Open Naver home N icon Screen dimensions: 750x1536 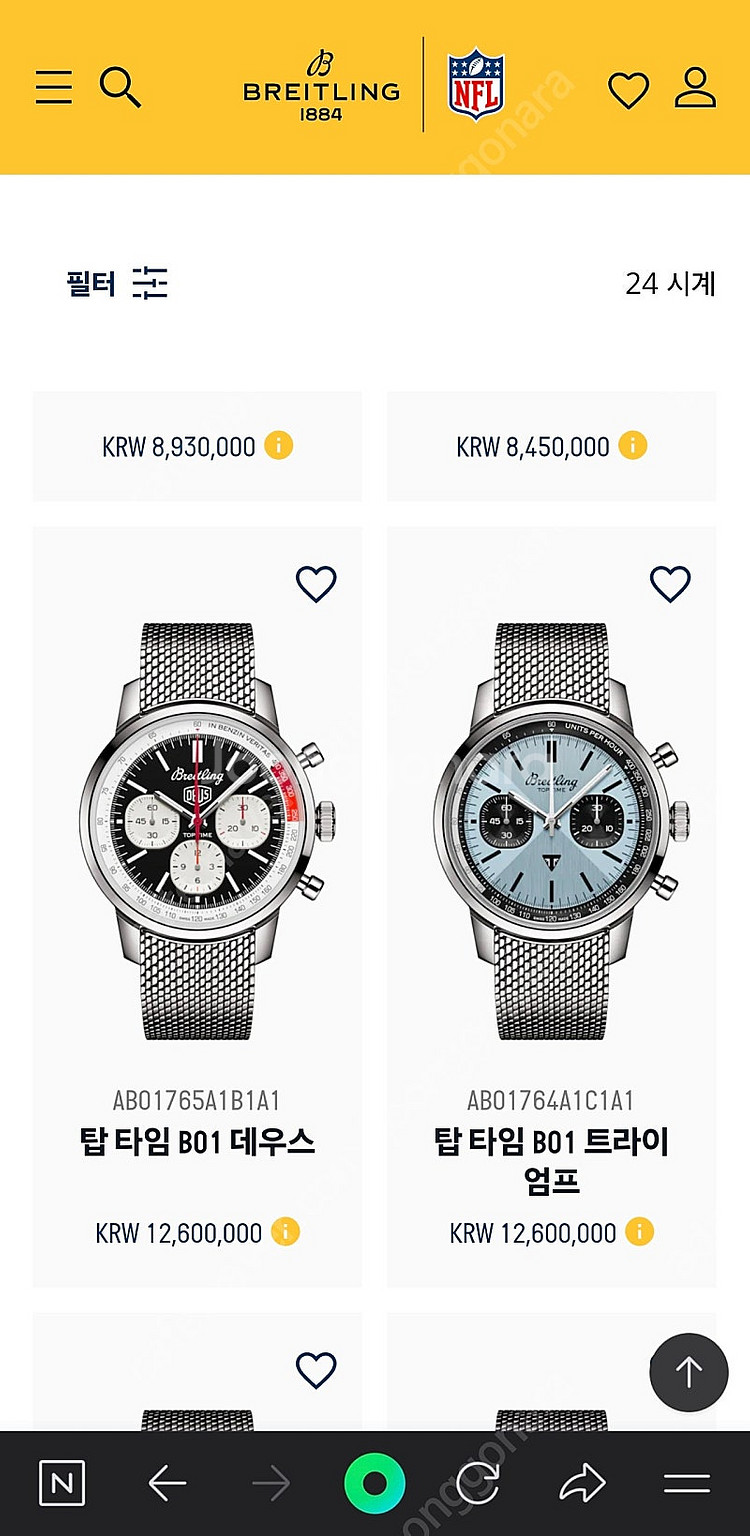pyautogui.click(x=62, y=1484)
